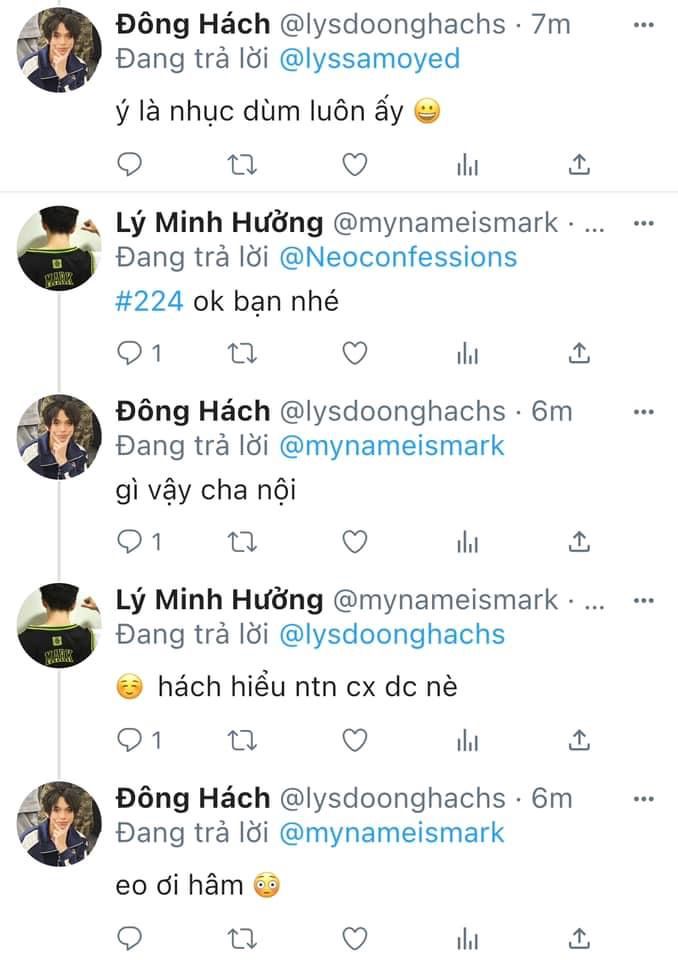Reply to the "hách hiểu ntn cx dc nè" tweet
This screenshot has width=678, height=960.
131,739
